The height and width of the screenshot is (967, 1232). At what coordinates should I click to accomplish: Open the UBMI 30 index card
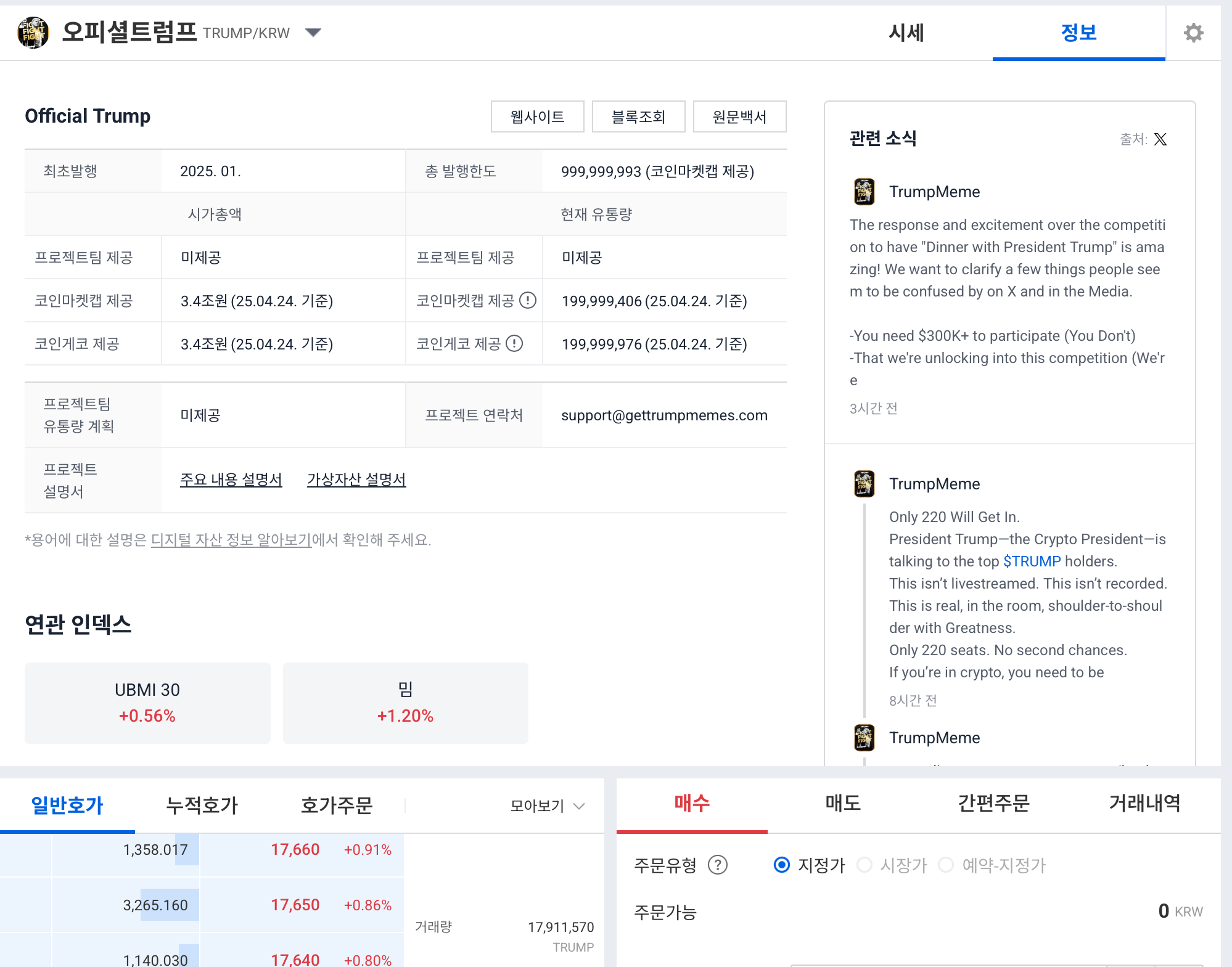(147, 703)
